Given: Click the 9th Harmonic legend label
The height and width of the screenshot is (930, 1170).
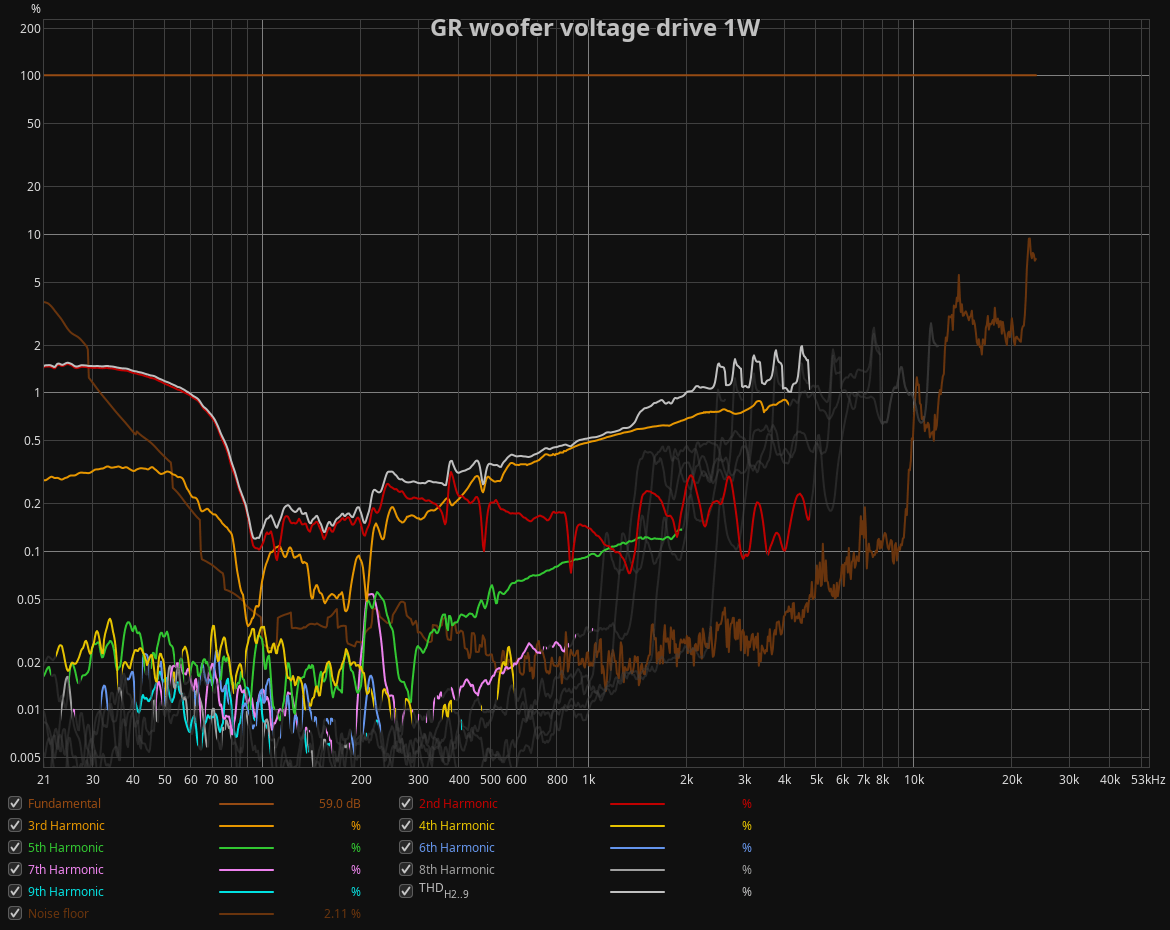Looking at the screenshot, I should [66, 892].
